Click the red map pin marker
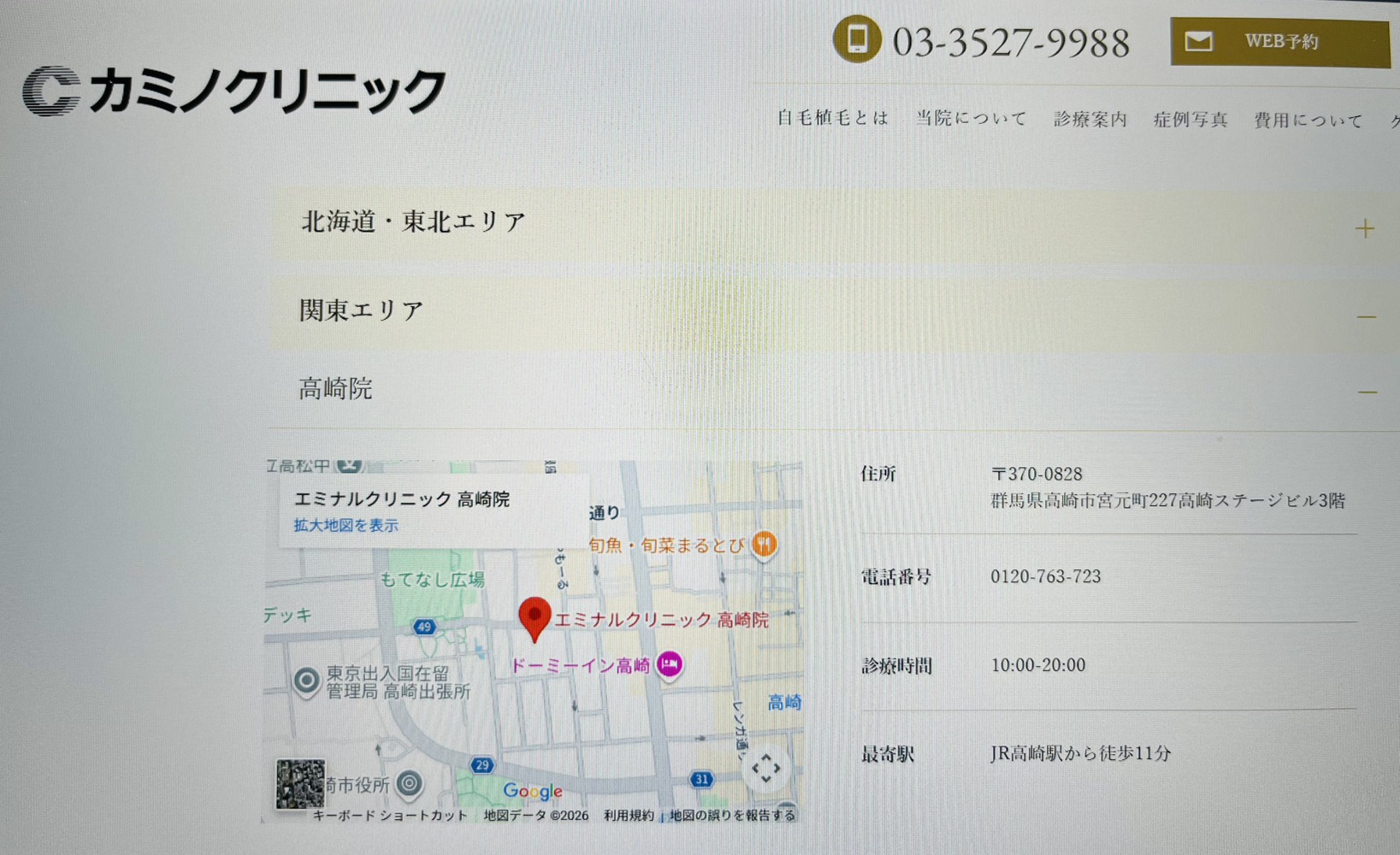Screen dimensions: 1400x855 535,620
